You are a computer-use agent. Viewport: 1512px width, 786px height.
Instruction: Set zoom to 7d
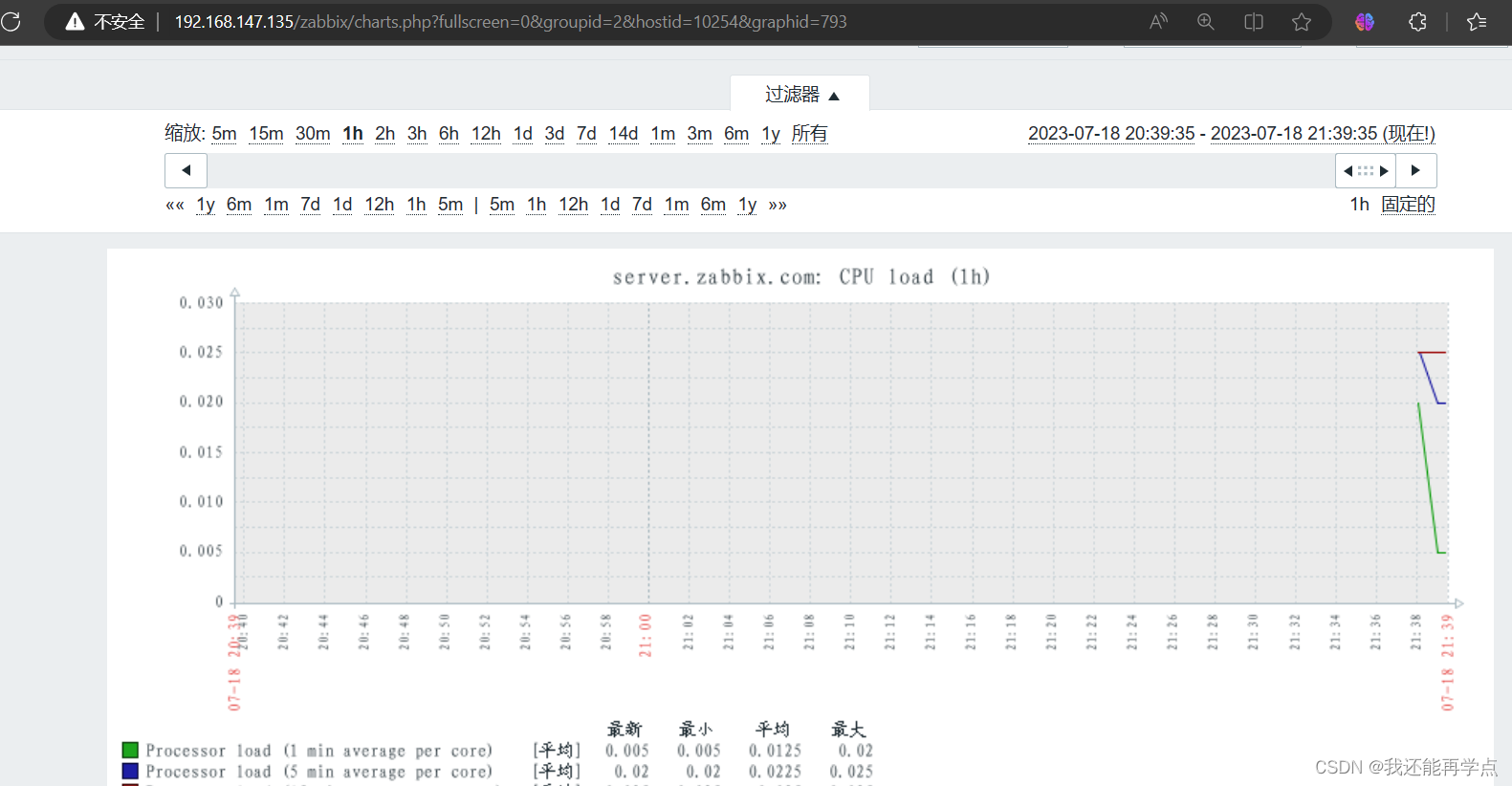(586, 133)
